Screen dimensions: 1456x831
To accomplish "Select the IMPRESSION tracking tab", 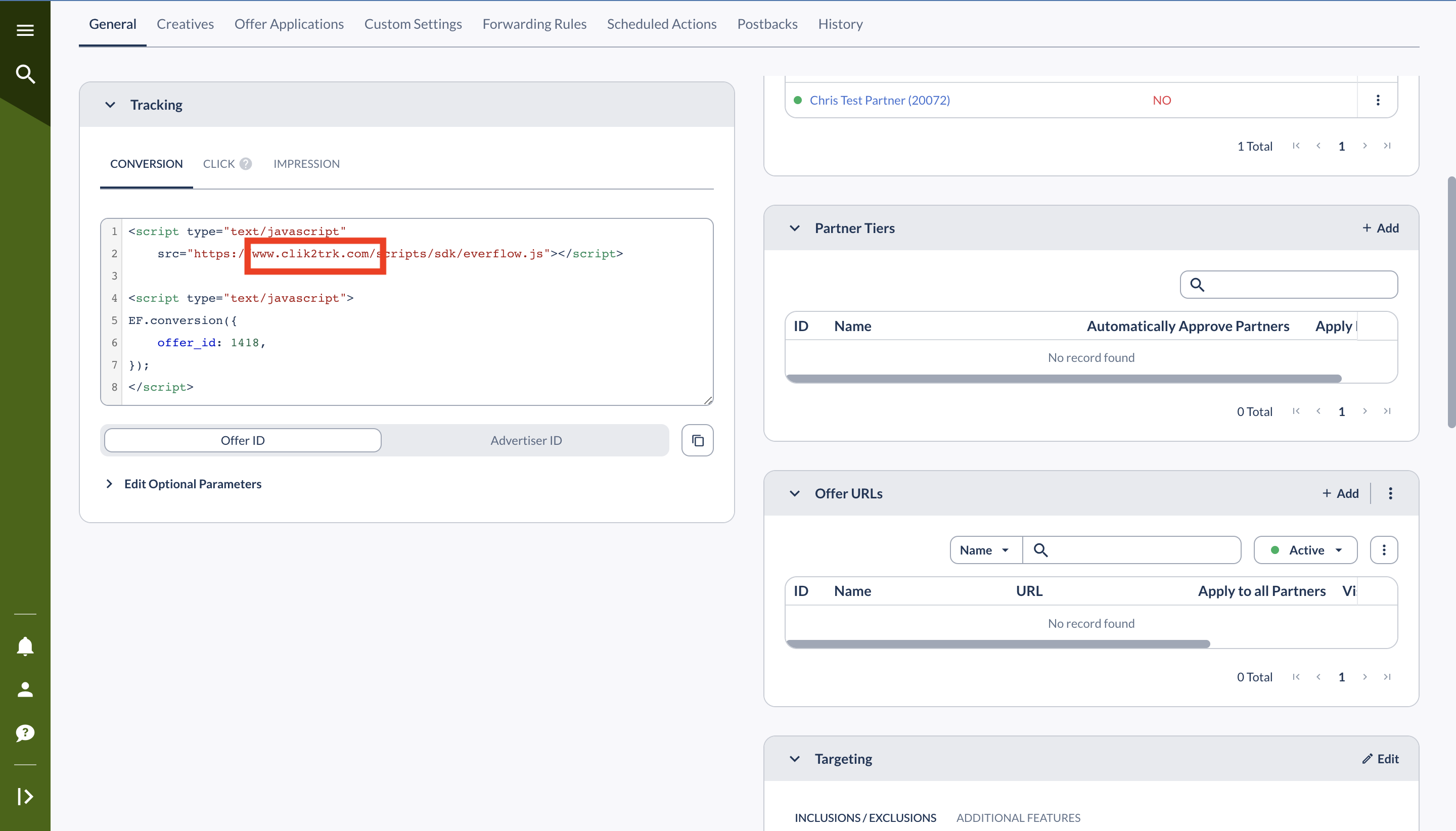I will [306, 164].
